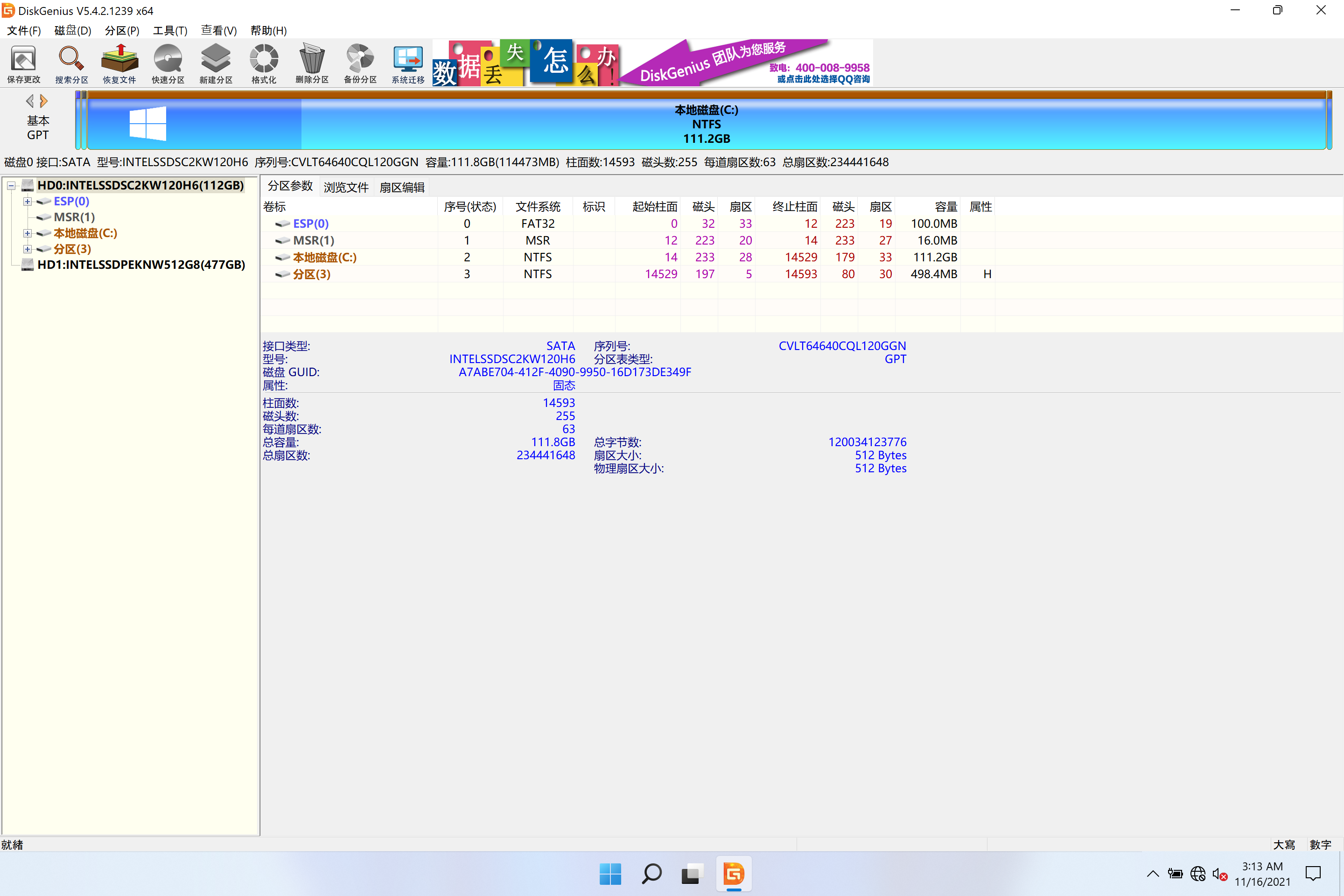The height and width of the screenshot is (896, 1344).
Task: Click the disk GUID value A7ABE704-412F-4090-9950-16D173DE349F
Action: [x=575, y=372]
